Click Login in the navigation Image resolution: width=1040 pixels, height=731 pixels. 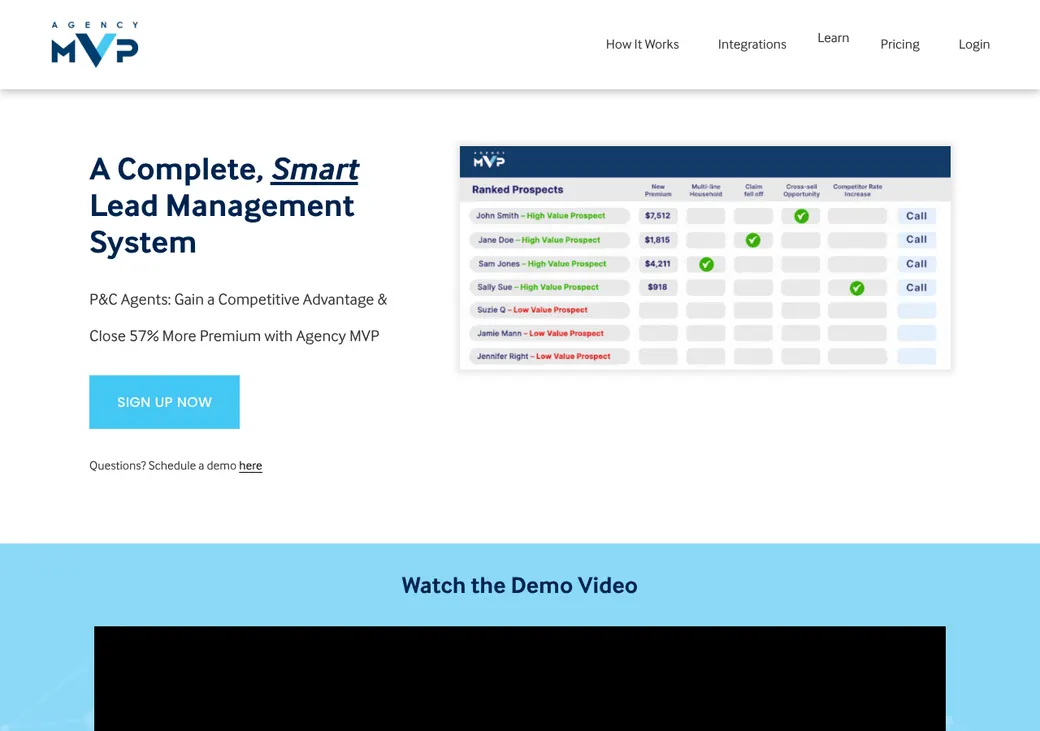coord(974,44)
